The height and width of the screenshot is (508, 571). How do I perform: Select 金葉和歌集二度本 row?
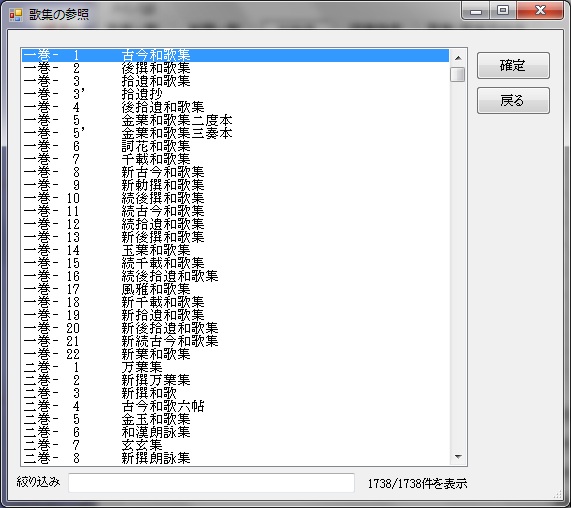(x=235, y=120)
